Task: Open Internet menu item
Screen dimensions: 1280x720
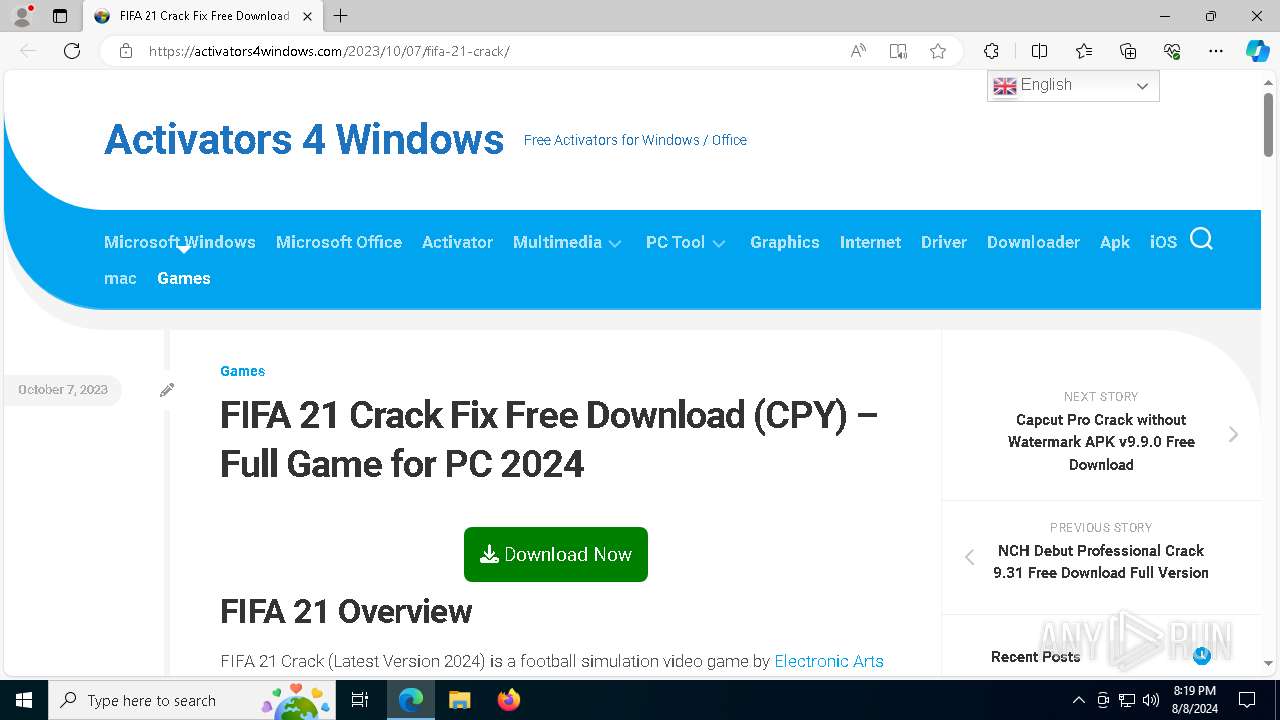Action: coord(870,242)
